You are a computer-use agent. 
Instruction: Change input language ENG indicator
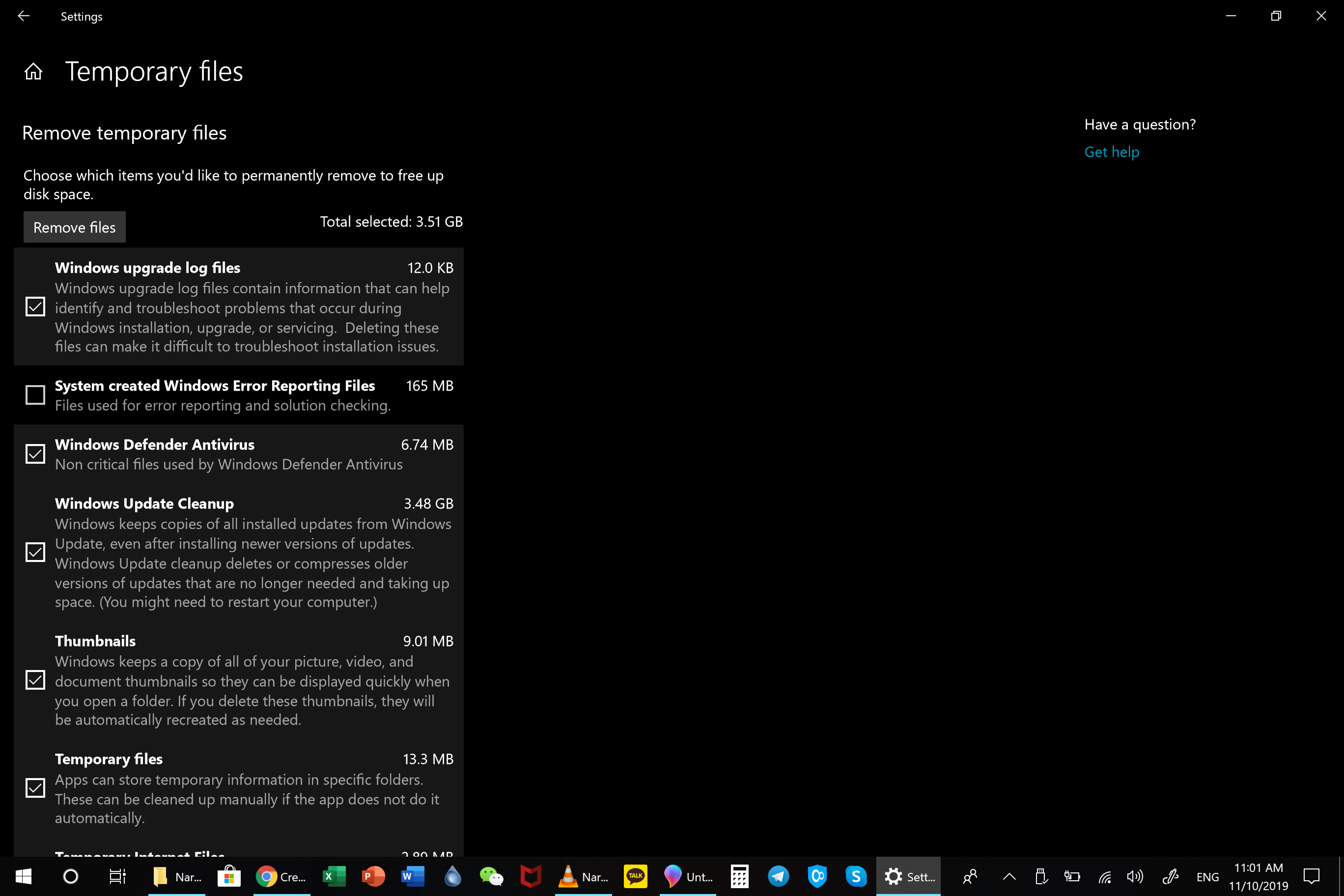click(1207, 876)
